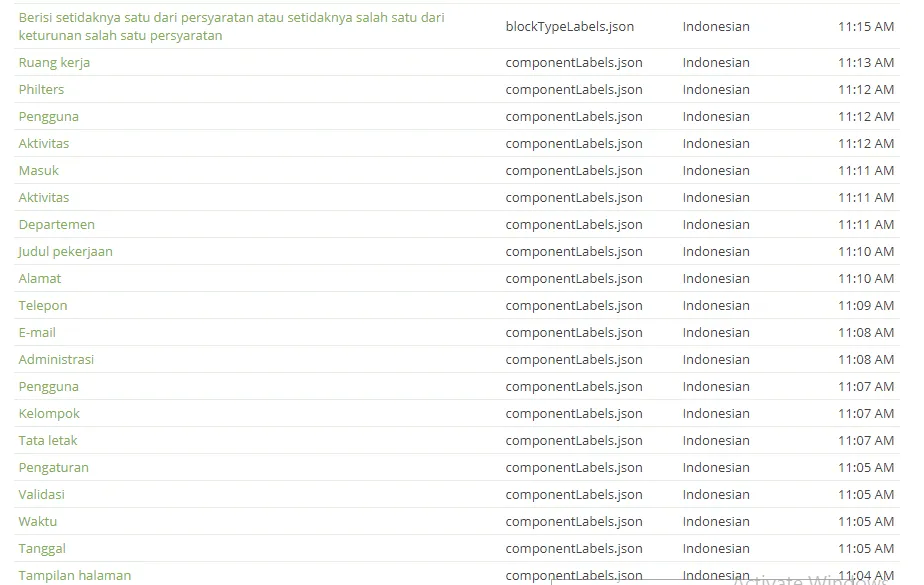
Task: Select componentLabels.json in the Kelompok row
Action: [x=574, y=414]
